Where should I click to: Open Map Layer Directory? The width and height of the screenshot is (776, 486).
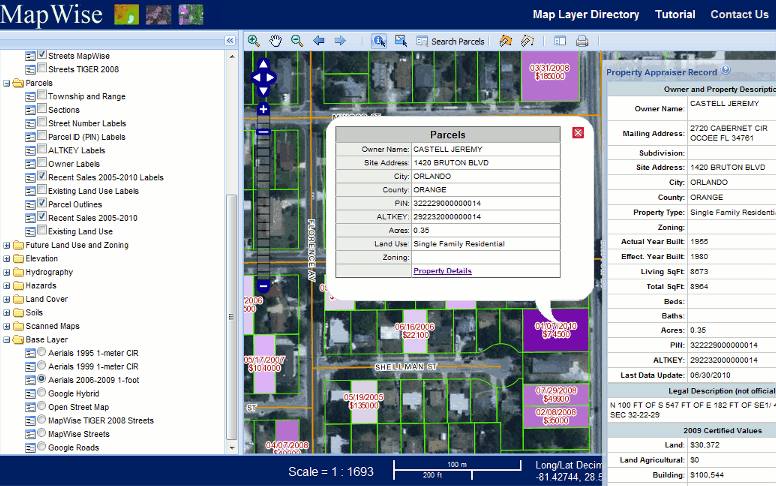click(586, 14)
